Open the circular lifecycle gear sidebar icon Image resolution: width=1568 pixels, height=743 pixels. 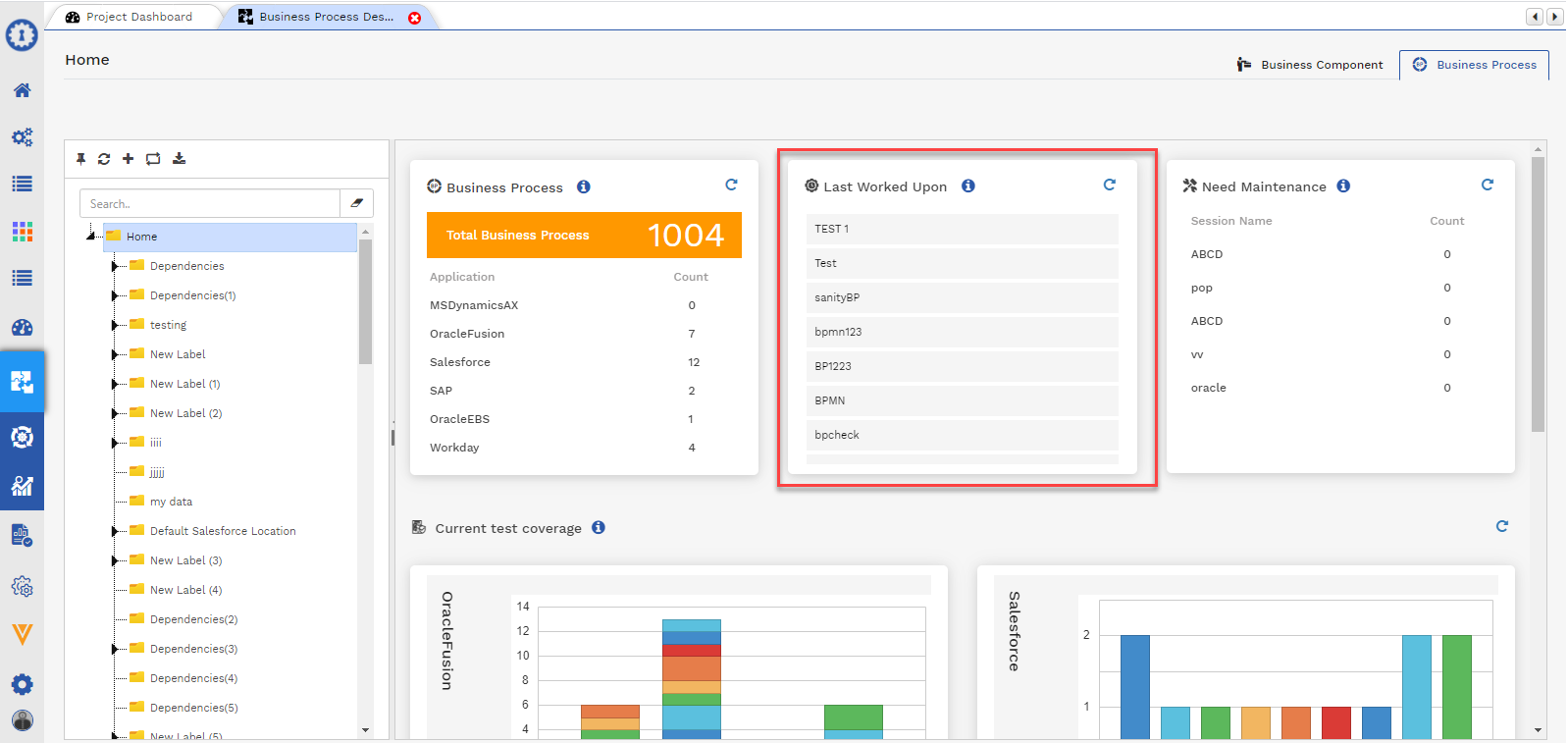tap(22, 437)
